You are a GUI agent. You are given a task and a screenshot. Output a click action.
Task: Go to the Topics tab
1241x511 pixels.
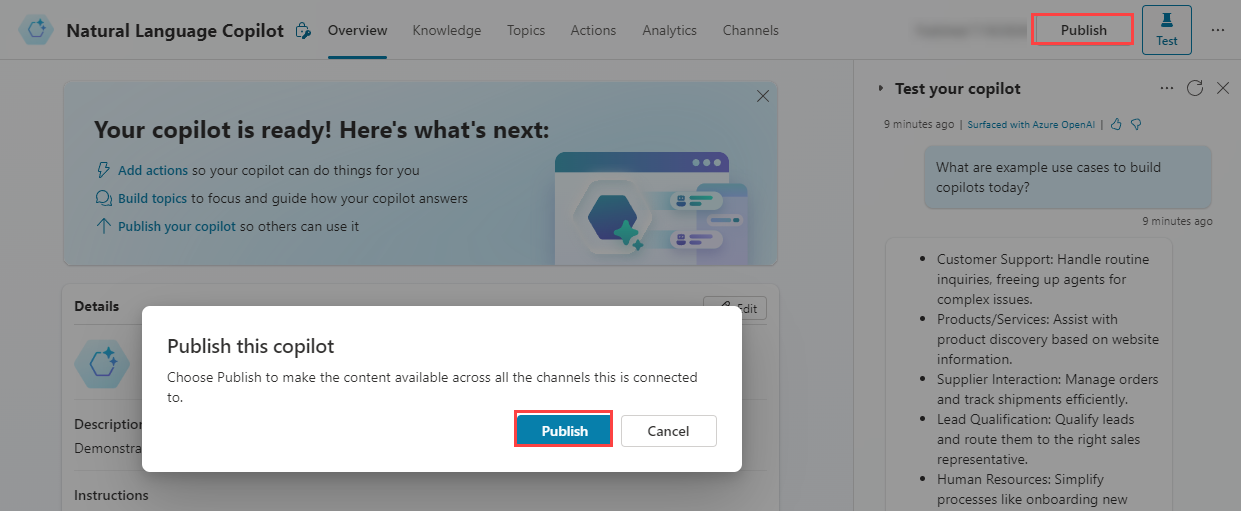click(x=526, y=30)
